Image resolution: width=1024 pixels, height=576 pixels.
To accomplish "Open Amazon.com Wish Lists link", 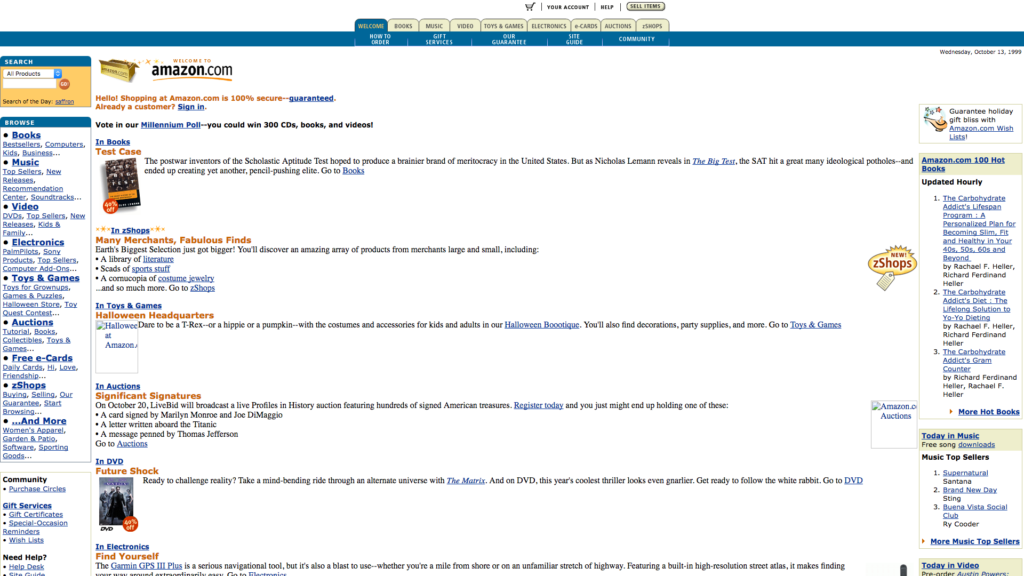I will click(x=981, y=133).
